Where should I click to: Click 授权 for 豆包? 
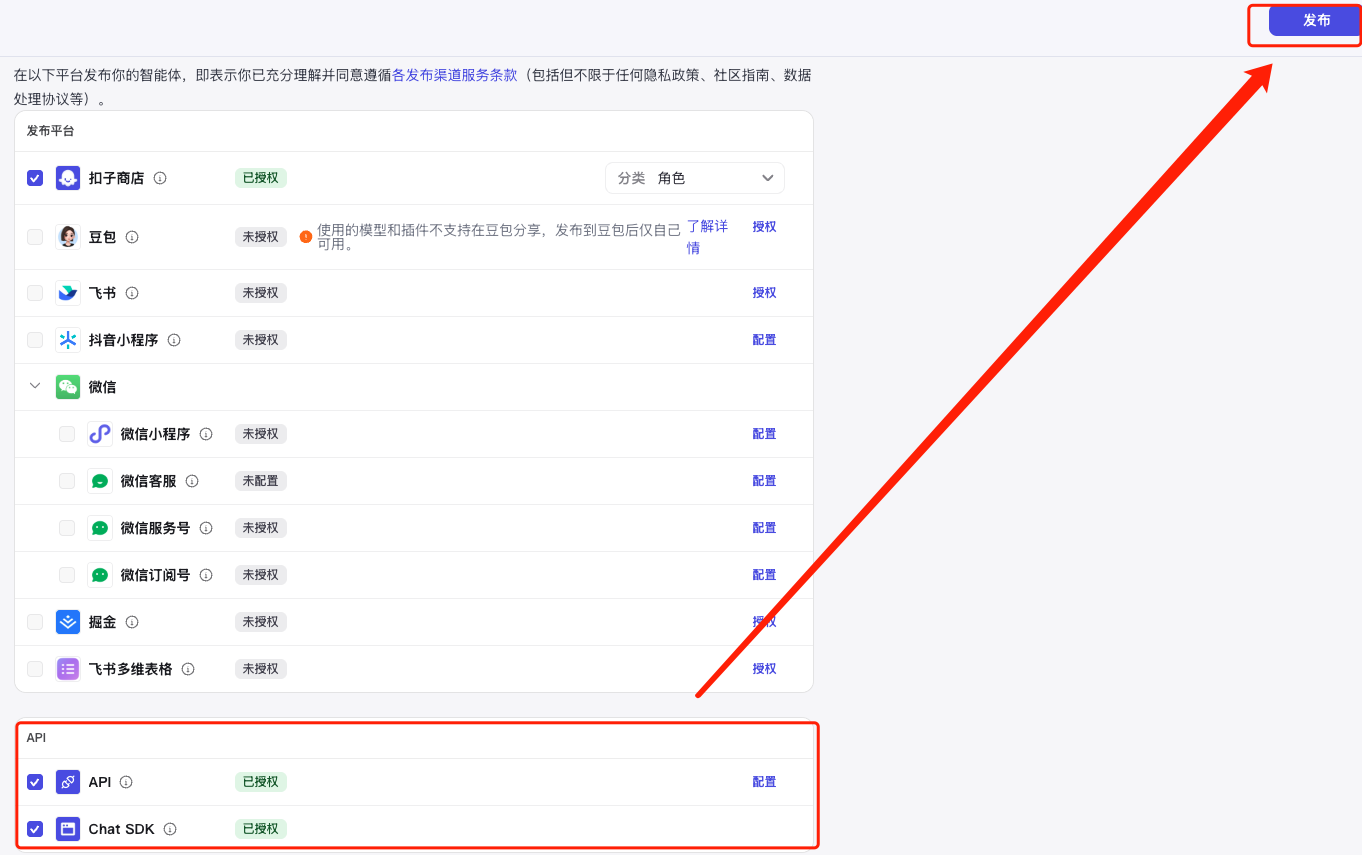pyautogui.click(x=764, y=227)
